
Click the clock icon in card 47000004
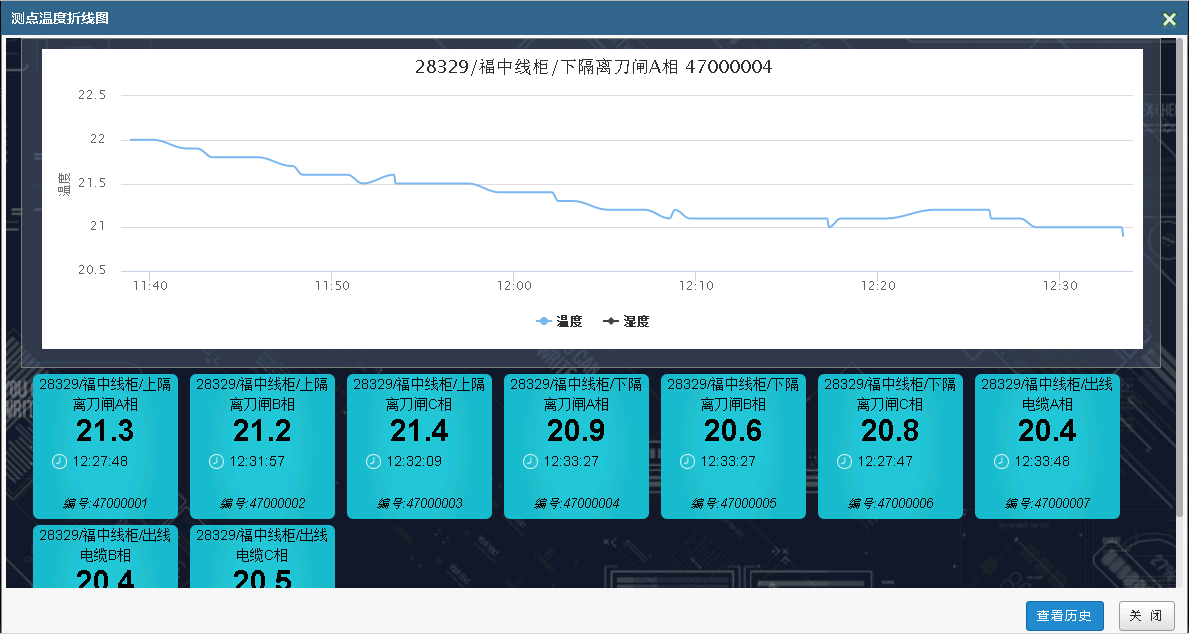point(530,461)
